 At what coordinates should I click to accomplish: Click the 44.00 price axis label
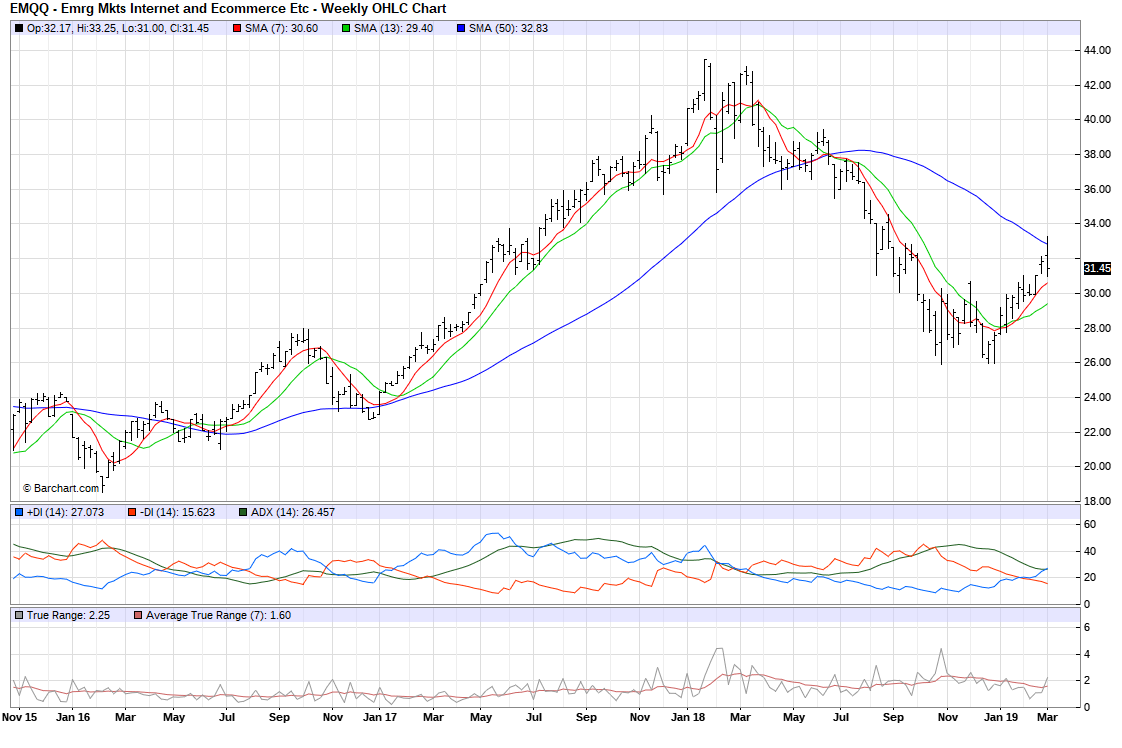click(x=1096, y=50)
